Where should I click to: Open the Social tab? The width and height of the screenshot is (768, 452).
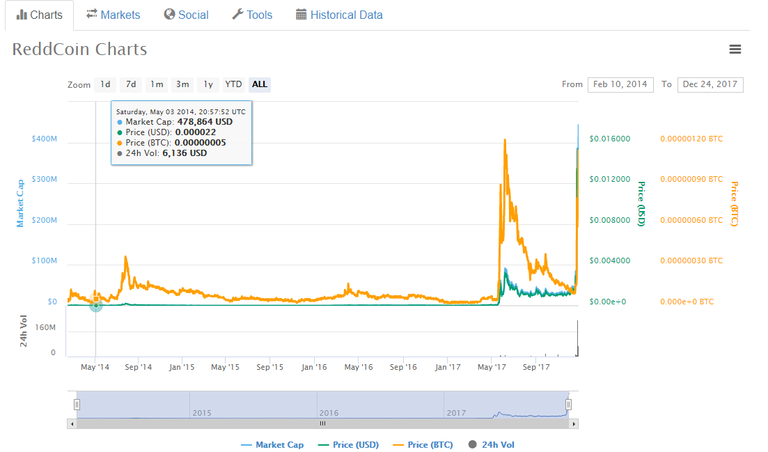[186, 15]
